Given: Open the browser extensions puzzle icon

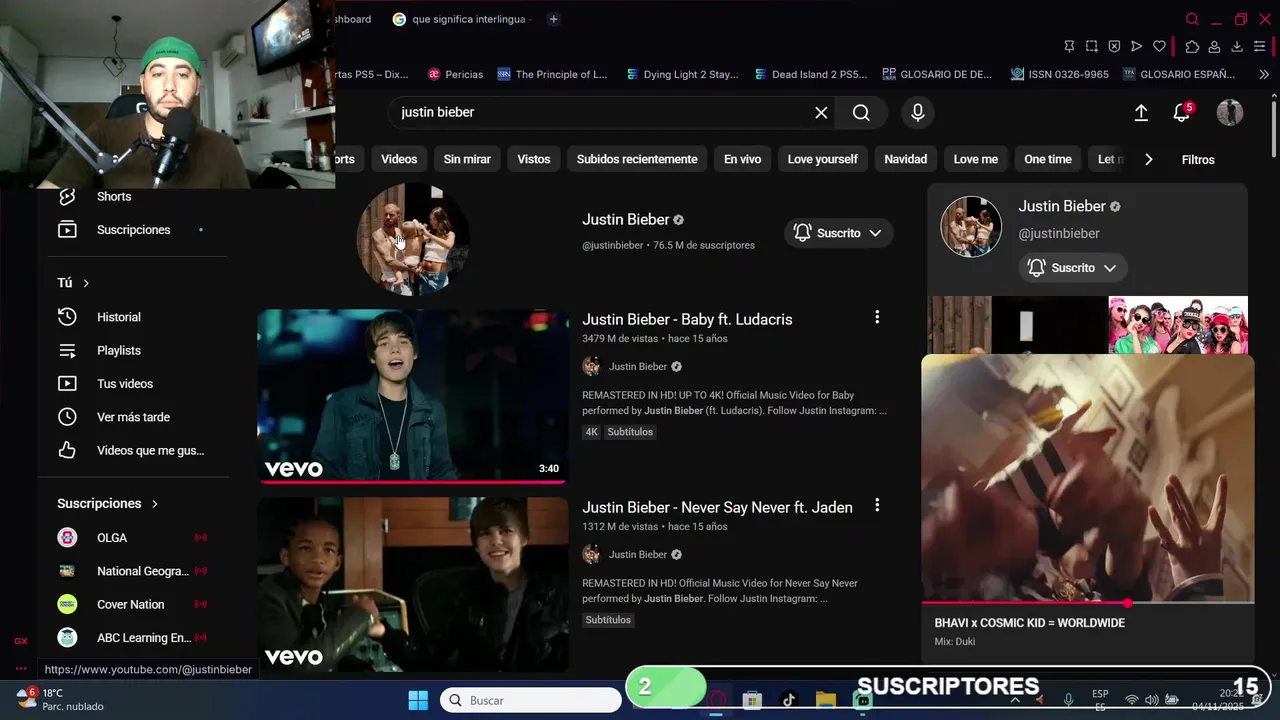Looking at the screenshot, I should coord(1192,46).
